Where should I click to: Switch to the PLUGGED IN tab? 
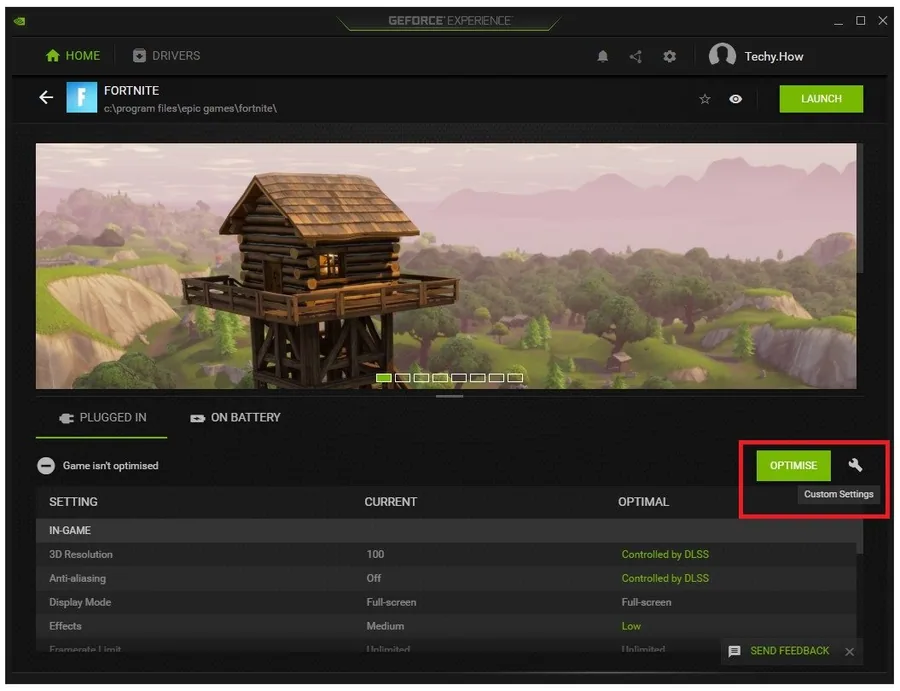coord(102,418)
